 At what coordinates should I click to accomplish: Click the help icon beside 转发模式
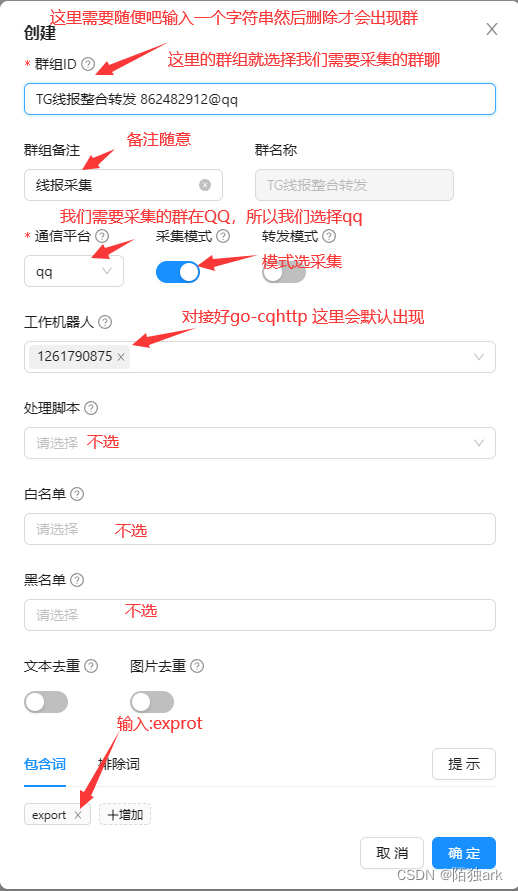pos(329,236)
